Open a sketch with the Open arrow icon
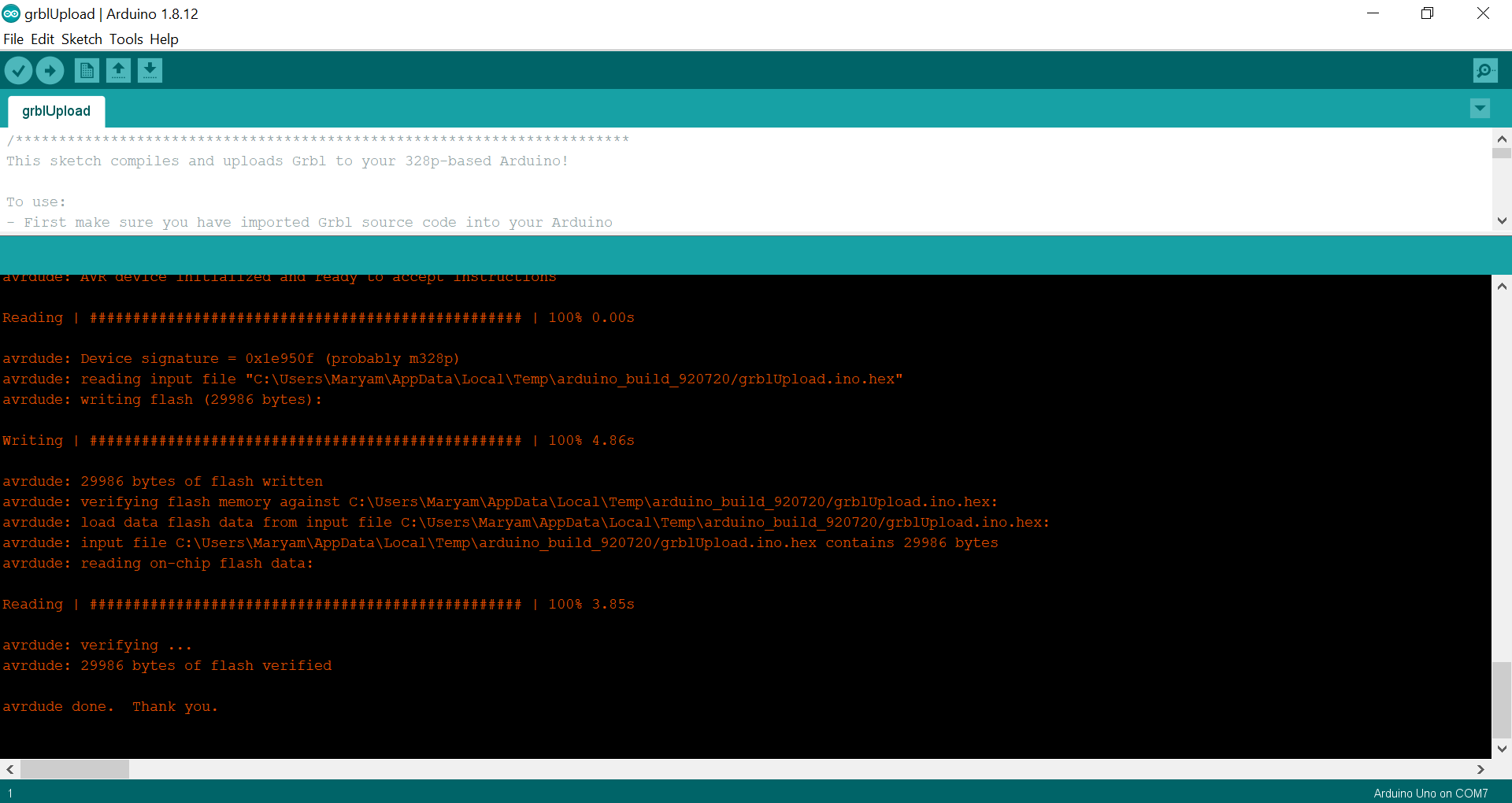The width and height of the screenshot is (1512, 803). [x=118, y=71]
